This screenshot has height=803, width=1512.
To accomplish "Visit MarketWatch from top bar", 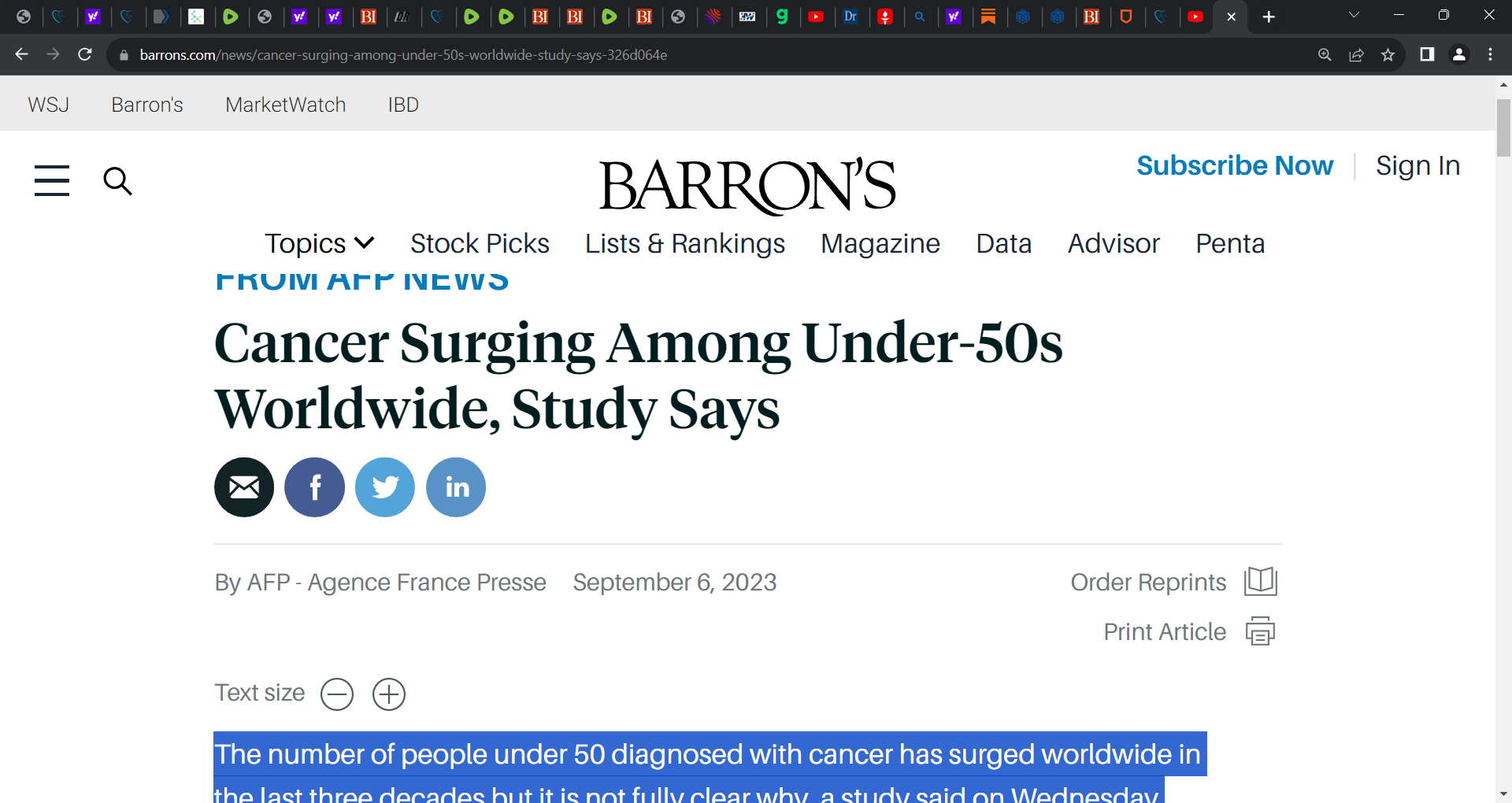I will 285,105.
